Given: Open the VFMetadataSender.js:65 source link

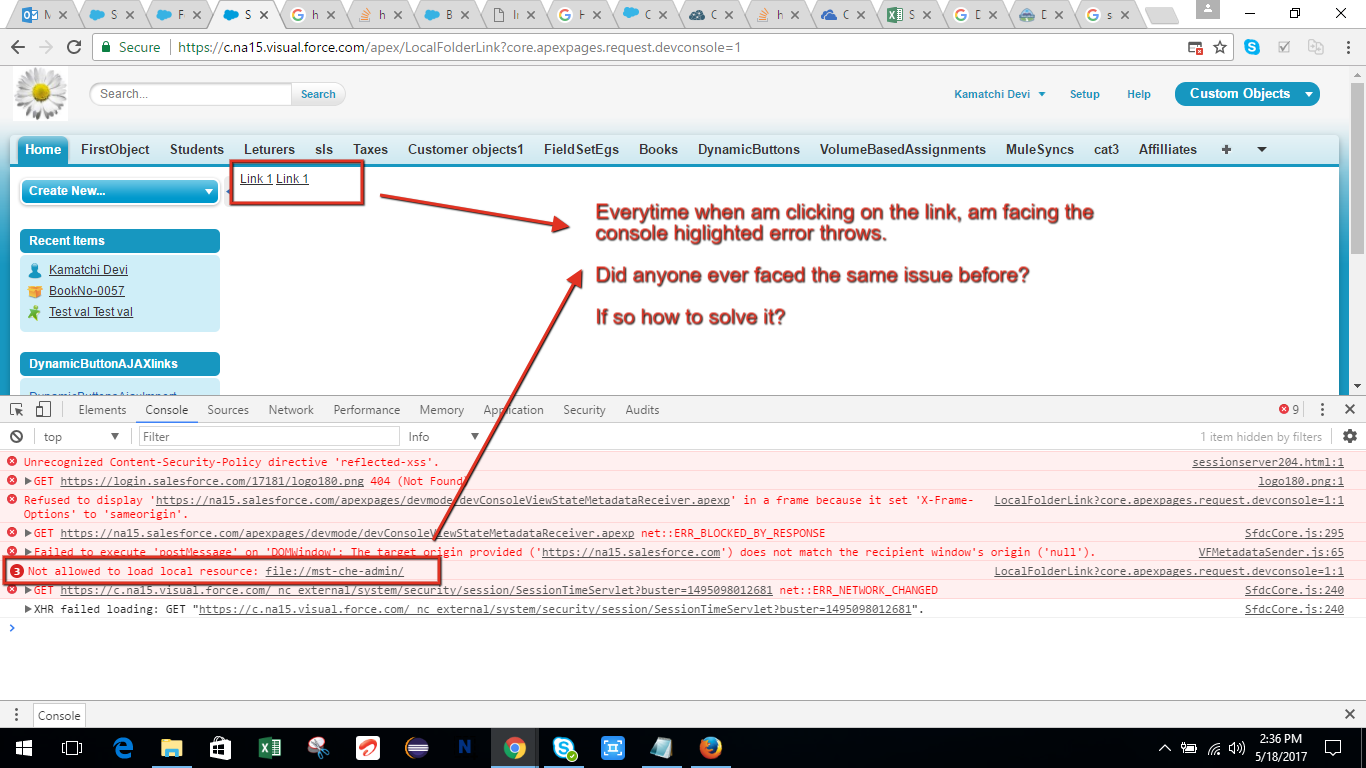Looking at the screenshot, I should click(x=1271, y=552).
